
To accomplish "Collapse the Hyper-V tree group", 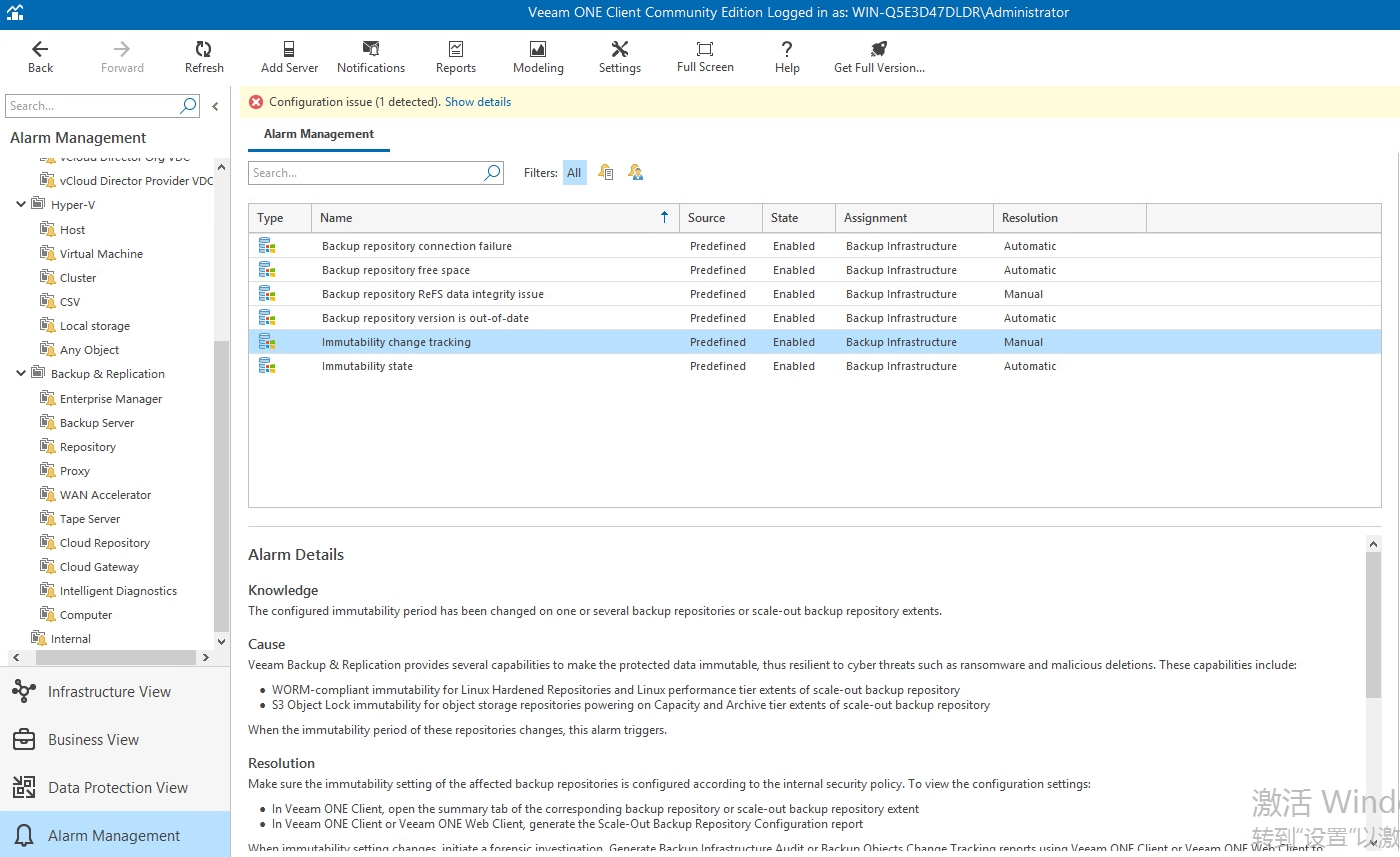I will 21,204.
